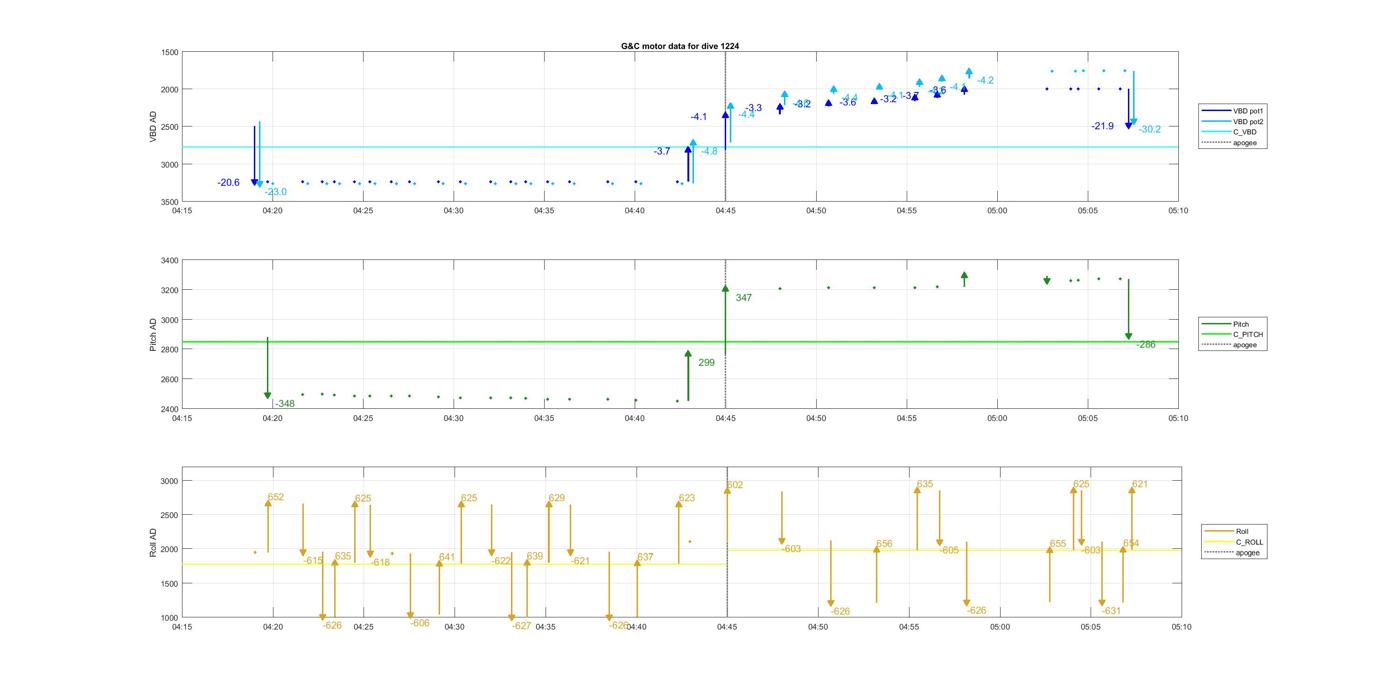
Task: Click the "-618" roll data label
Action: point(380,563)
